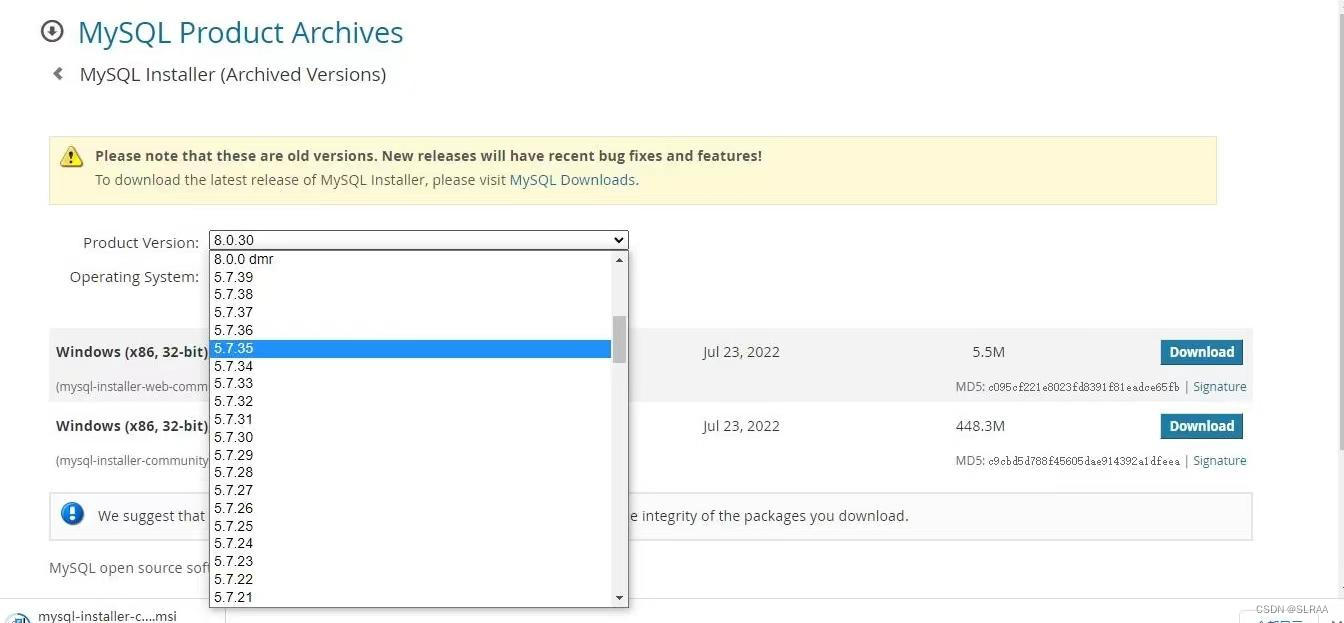Click the dropdown list scroll up arrow
This screenshot has height=623, width=1344.
619,260
